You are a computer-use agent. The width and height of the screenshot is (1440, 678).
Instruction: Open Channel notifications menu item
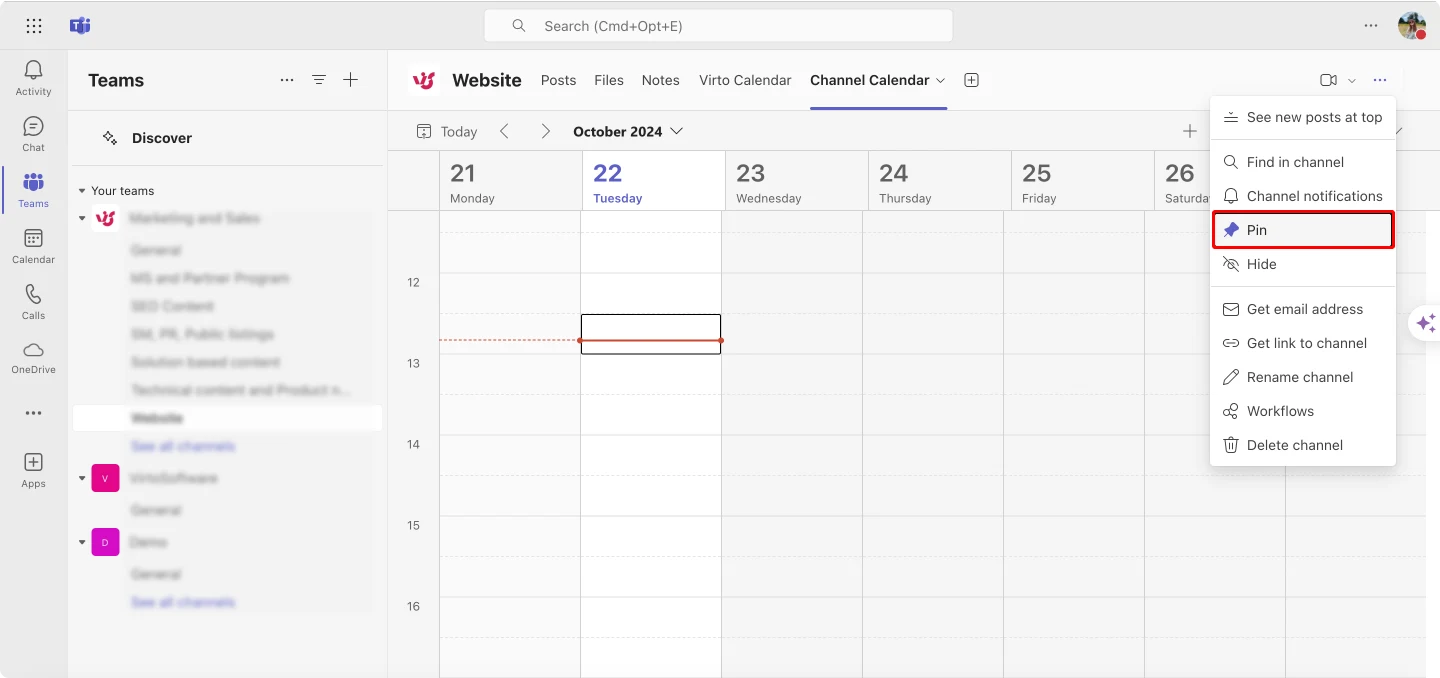(1303, 196)
